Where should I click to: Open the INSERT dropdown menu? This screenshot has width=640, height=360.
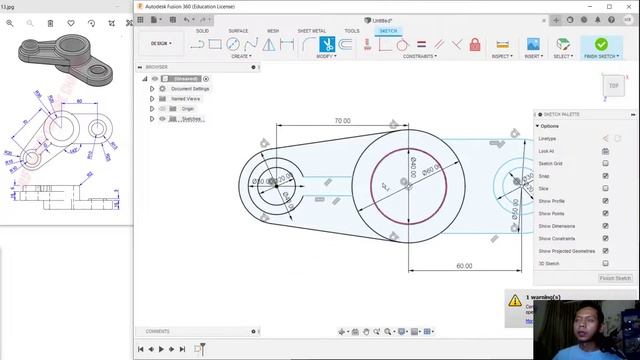(533, 56)
